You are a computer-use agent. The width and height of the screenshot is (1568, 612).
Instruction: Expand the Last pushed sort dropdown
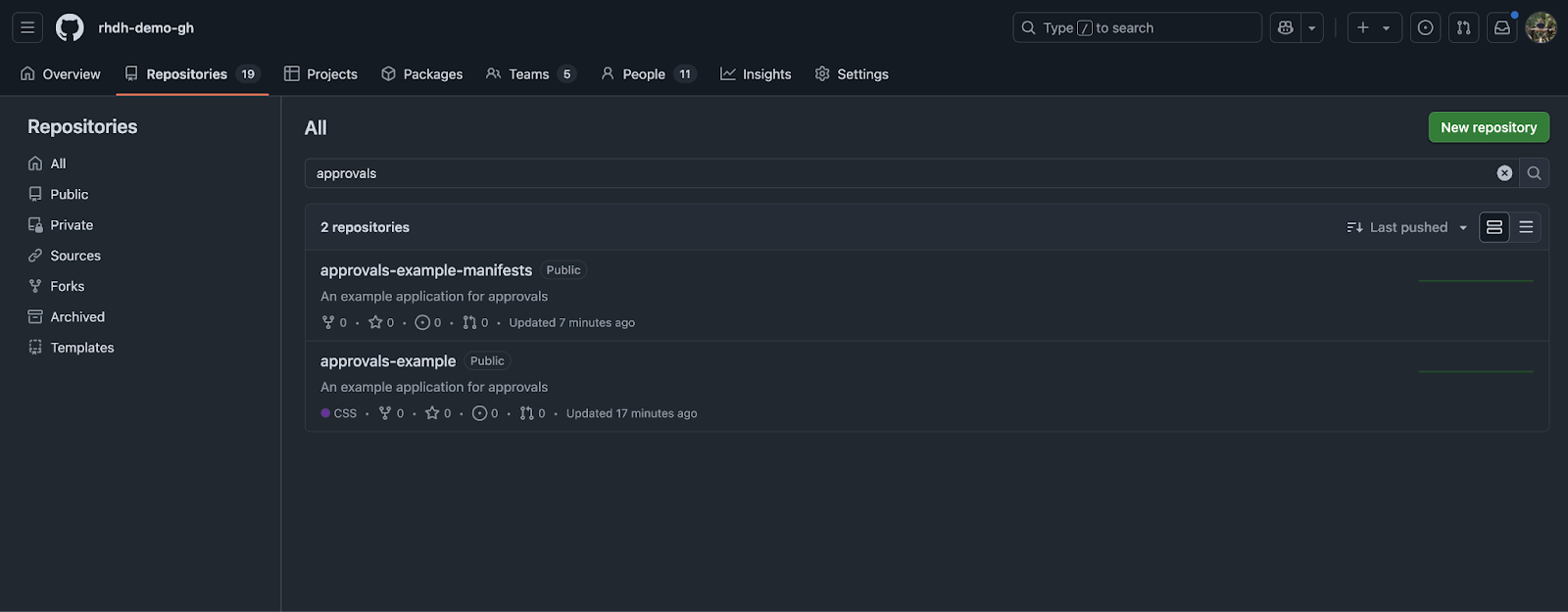(x=1407, y=227)
